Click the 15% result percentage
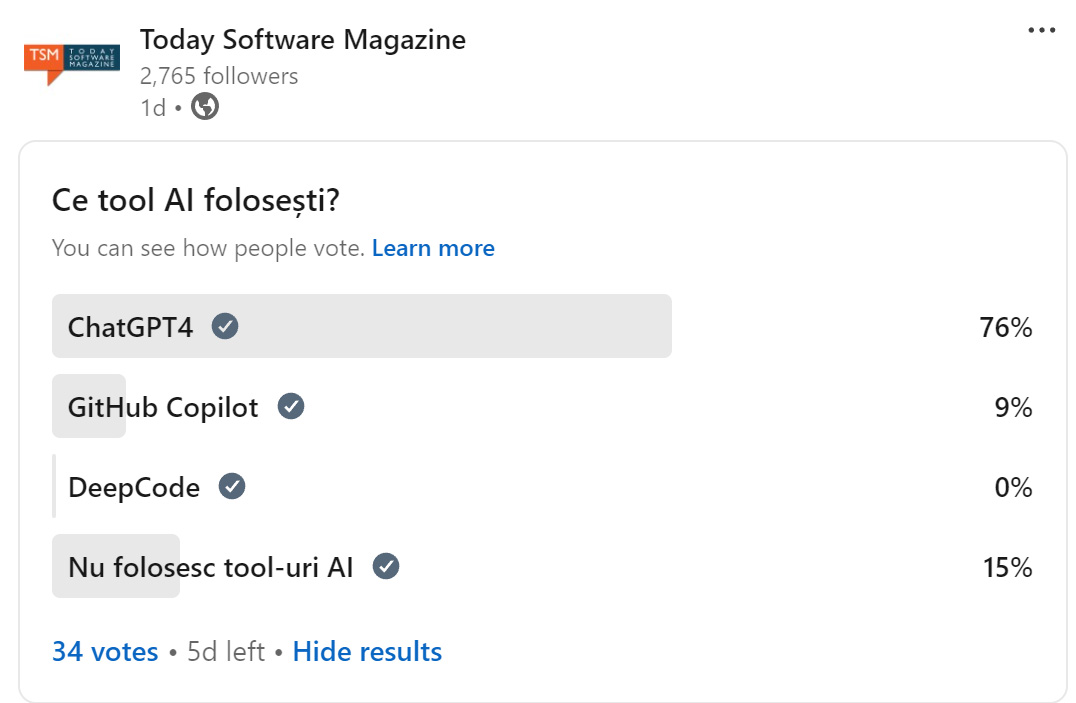 pos(1007,568)
